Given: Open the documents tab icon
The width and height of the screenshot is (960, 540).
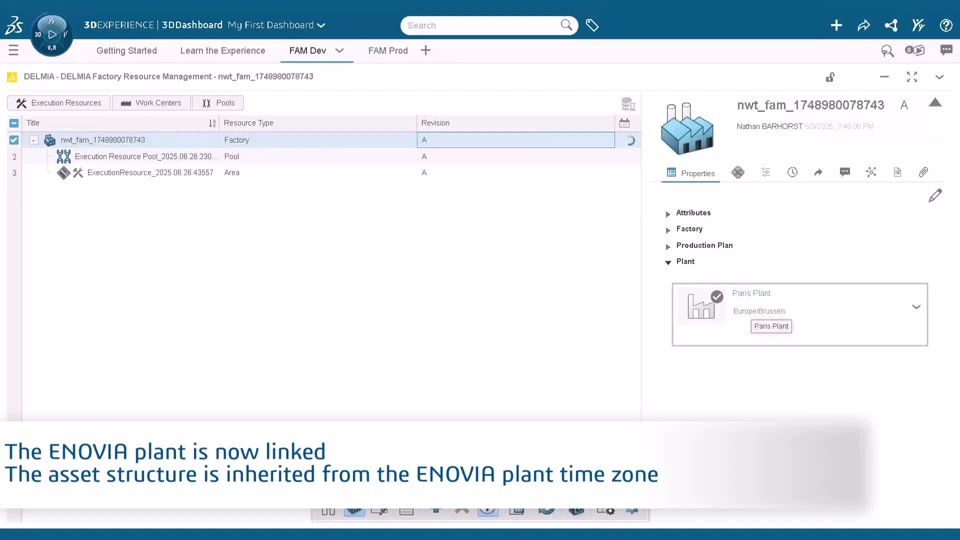Looking at the screenshot, I should click(897, 173).
